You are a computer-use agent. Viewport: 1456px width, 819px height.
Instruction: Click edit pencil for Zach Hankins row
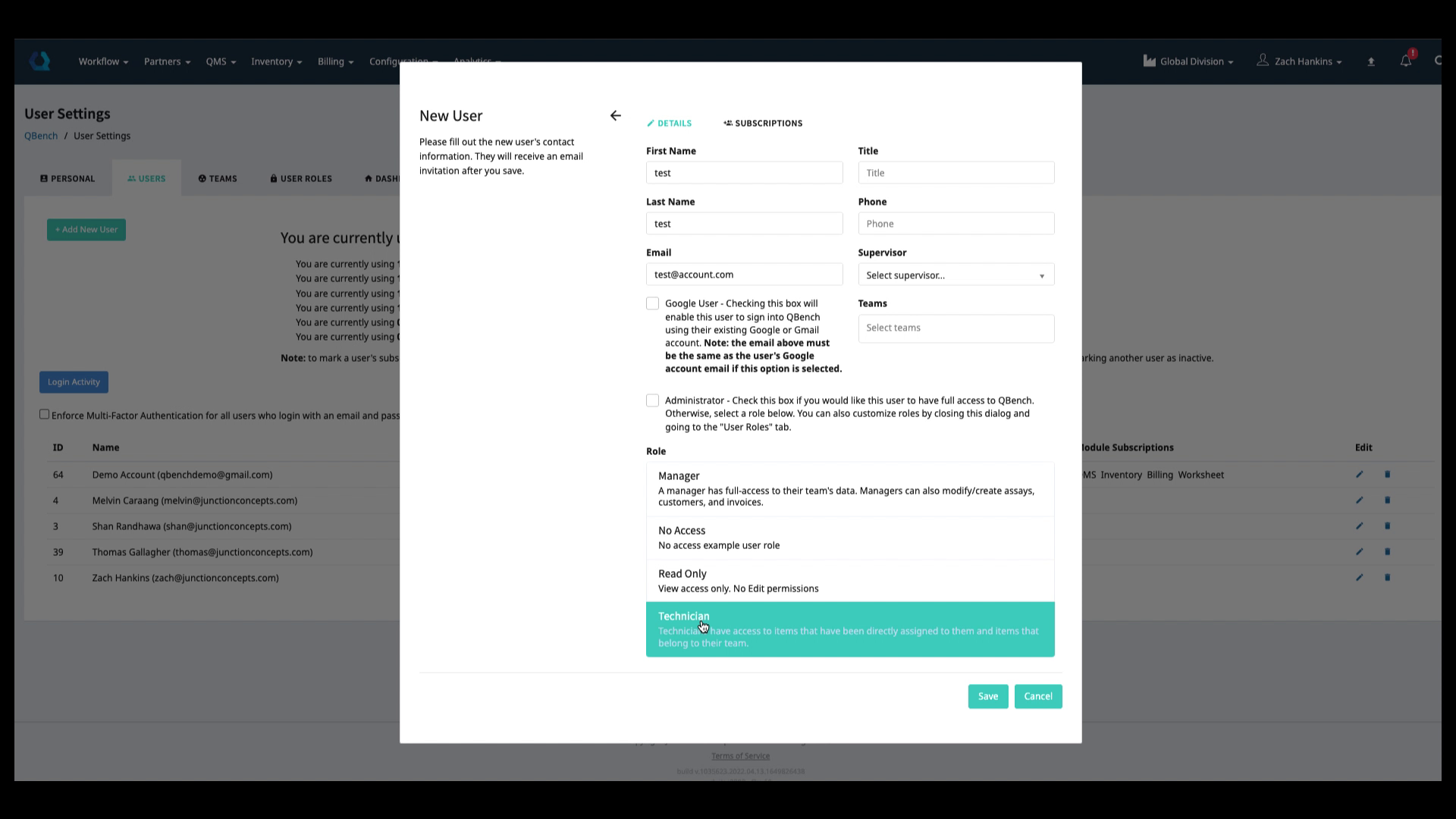(1359, 578)
